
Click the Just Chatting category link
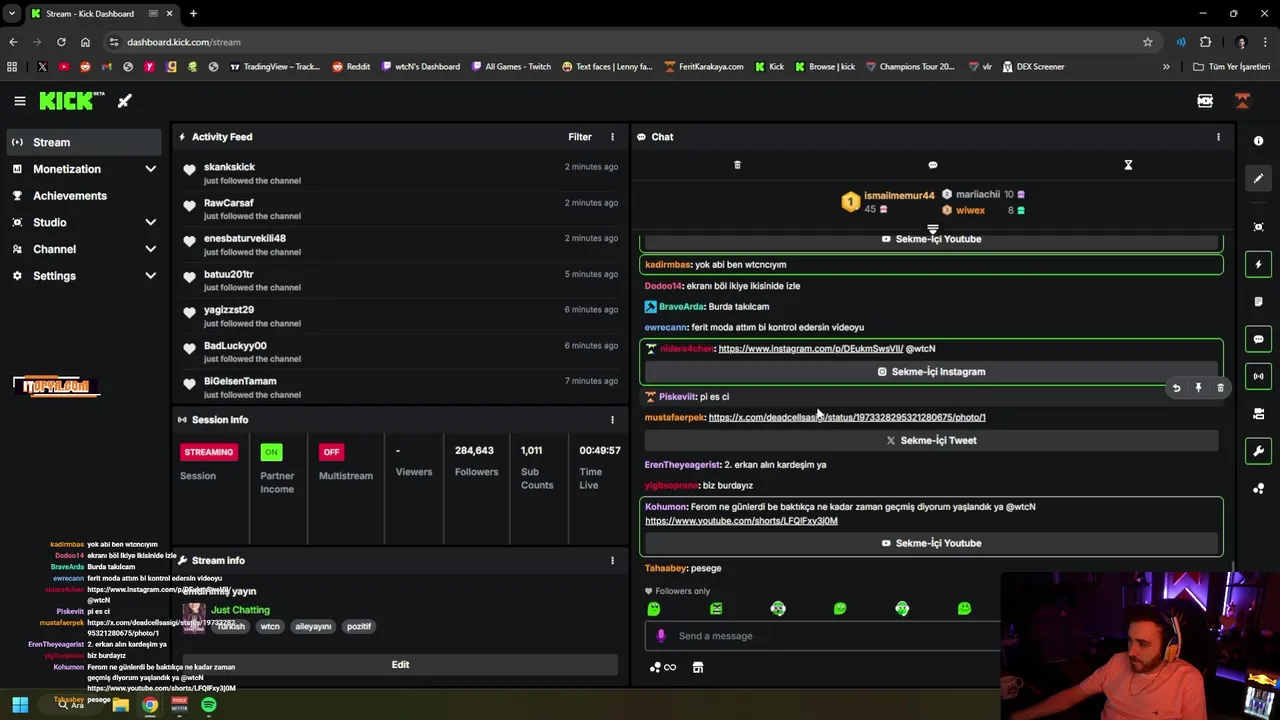click(240, 610)
